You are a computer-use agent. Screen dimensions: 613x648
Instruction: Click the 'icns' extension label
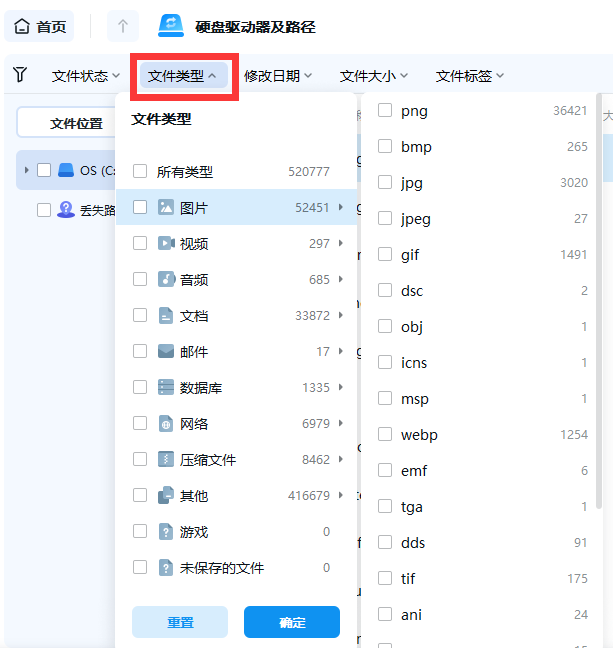pos(414,362)
